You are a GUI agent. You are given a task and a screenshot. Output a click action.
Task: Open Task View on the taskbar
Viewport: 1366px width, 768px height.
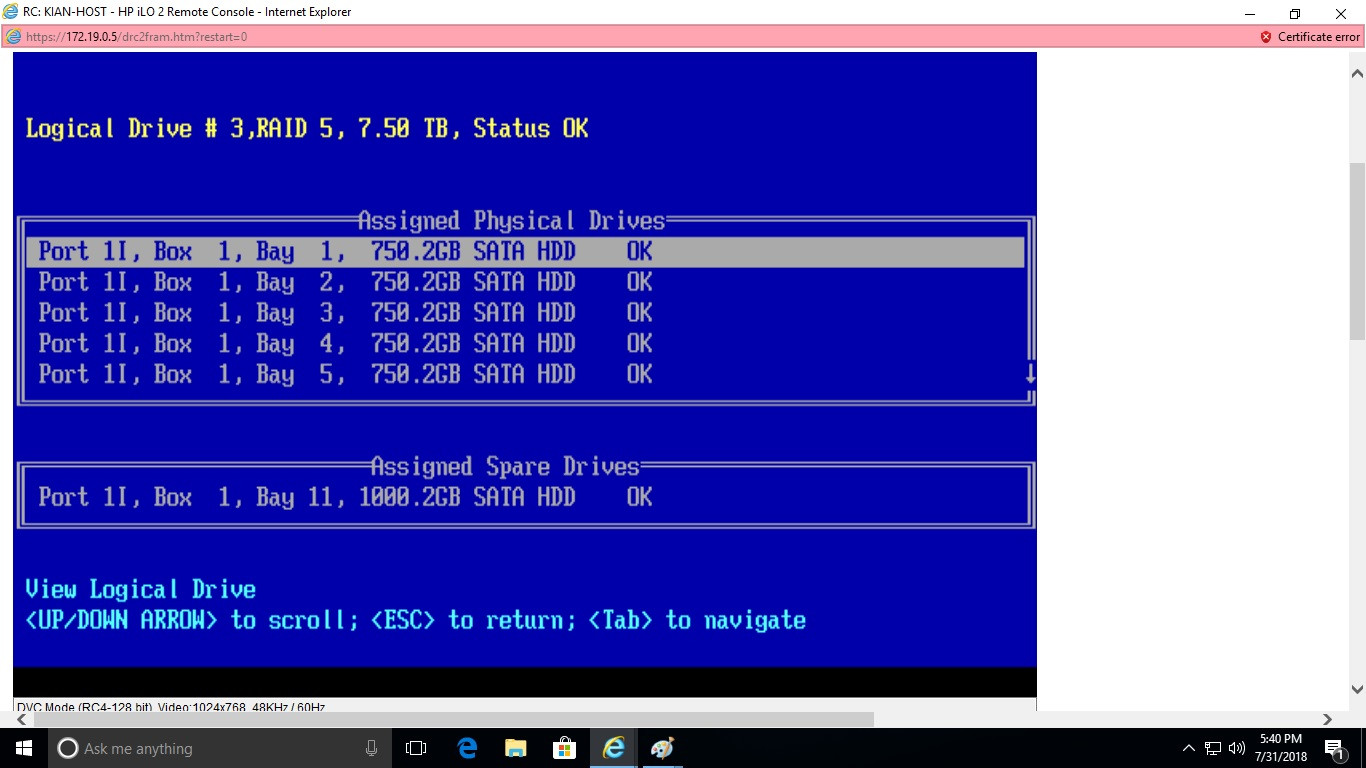coord(416,748)
